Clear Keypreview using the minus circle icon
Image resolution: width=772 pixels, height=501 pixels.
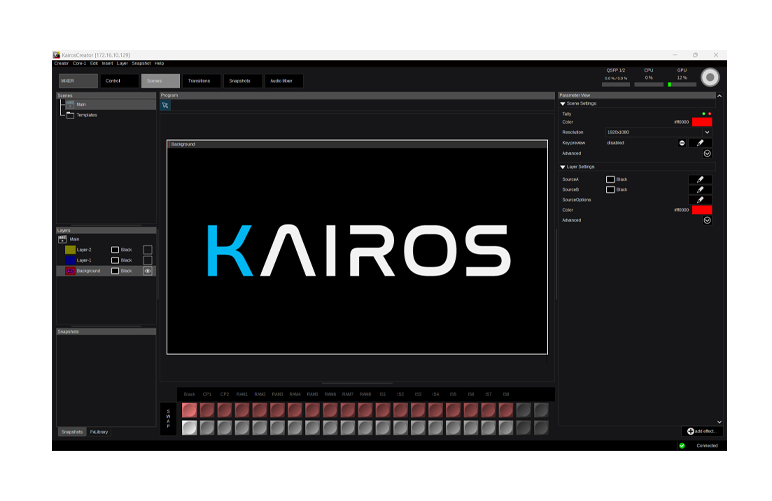682,143
